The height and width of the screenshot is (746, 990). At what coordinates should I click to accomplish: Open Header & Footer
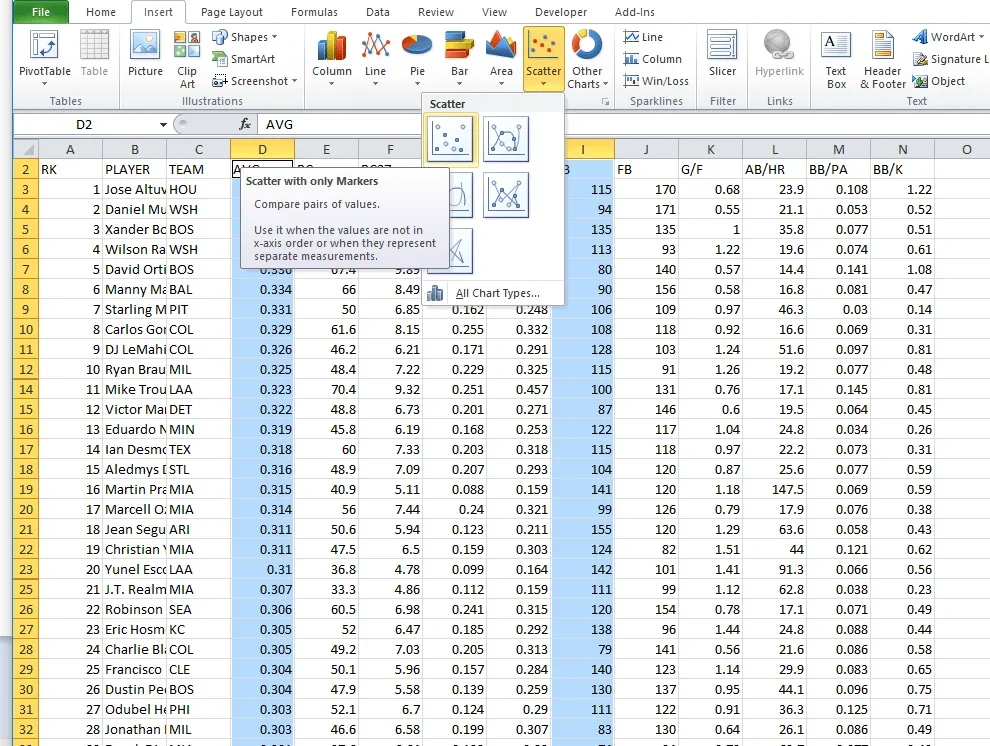pos(883,59)
